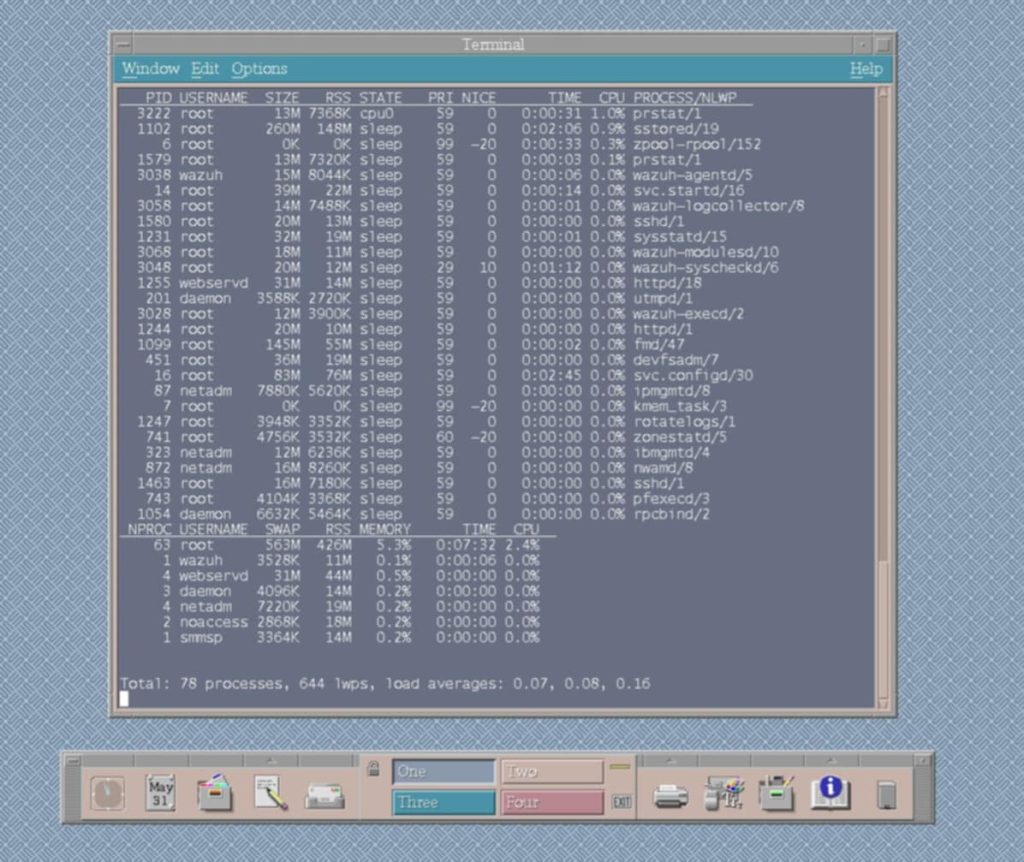Click the padlock to lock the screen
The height and width of the screenshot is (862, 1024).
click(373, 769)
